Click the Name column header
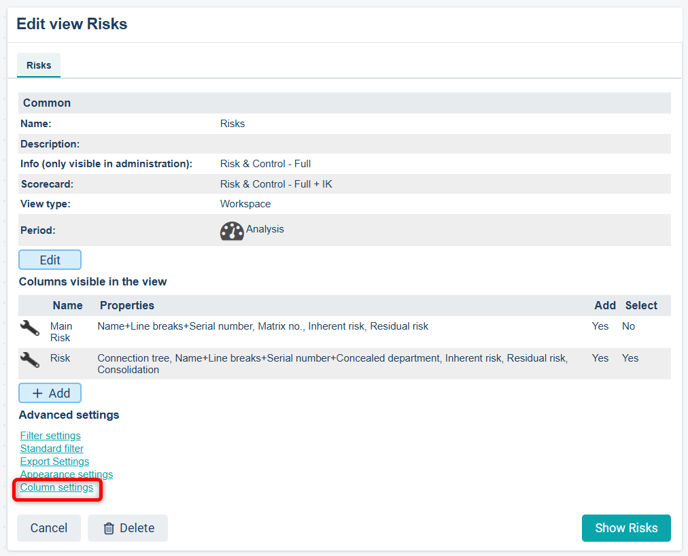Image resolution: width=688 pixels, height=556 pixels. 67,305
